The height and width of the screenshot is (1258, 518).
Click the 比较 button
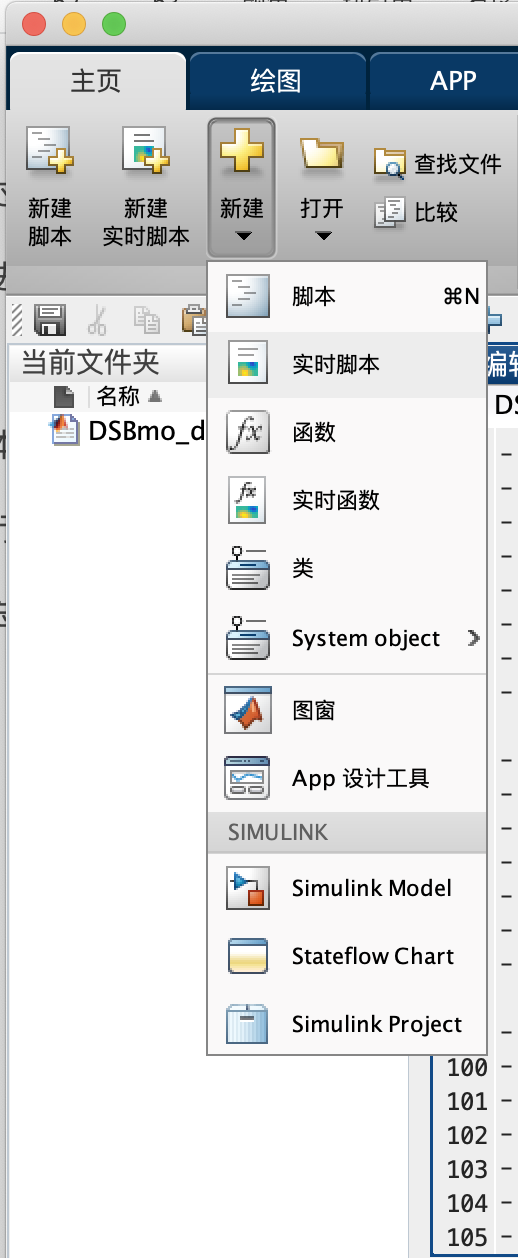416,212
